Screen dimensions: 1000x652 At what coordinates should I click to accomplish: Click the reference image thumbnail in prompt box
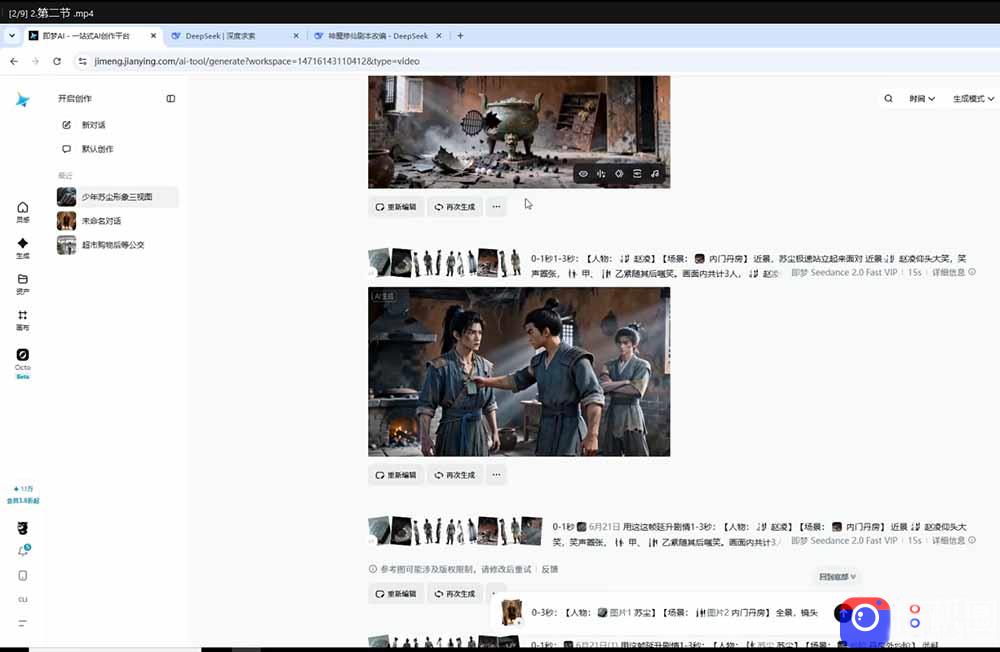(511, 612)
